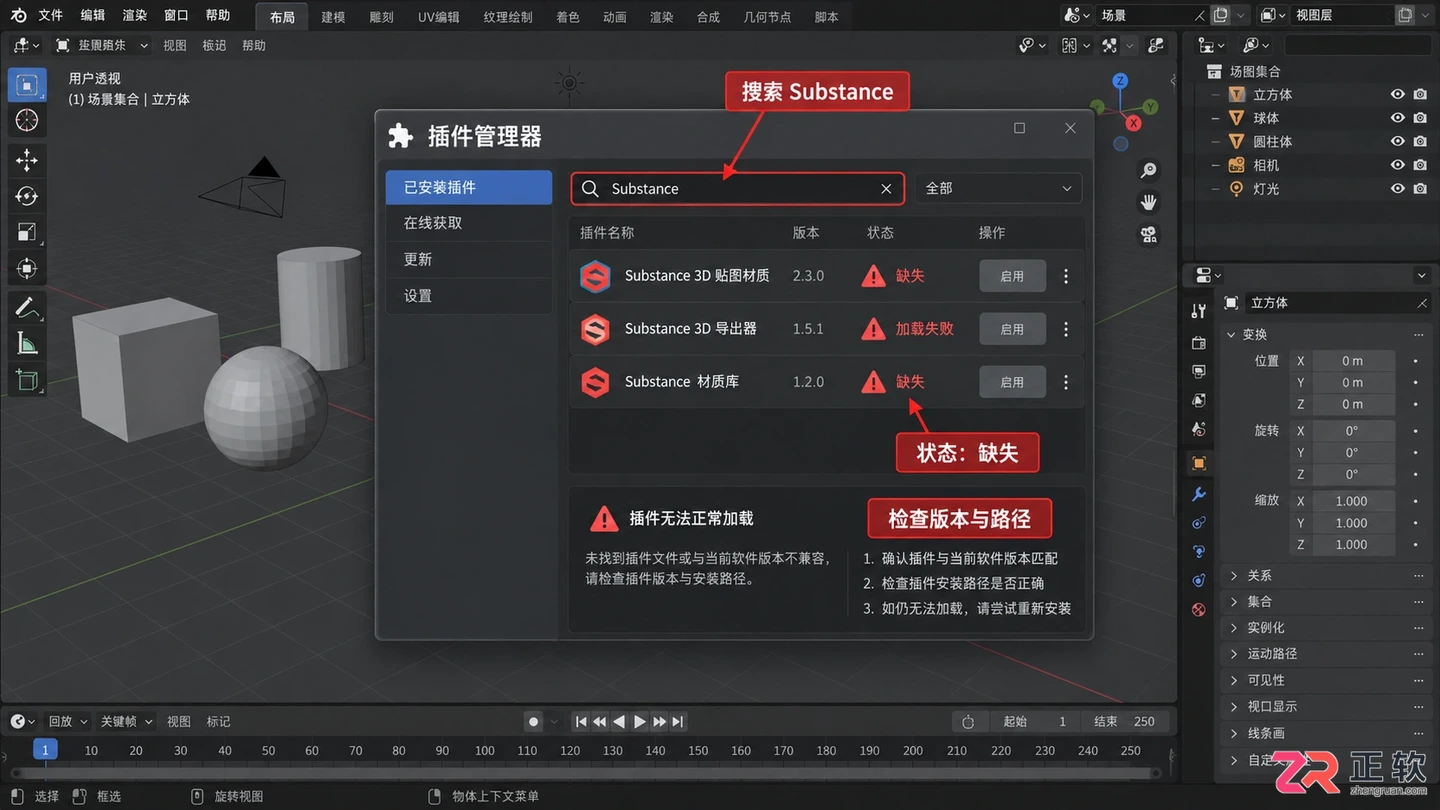Activate the Transform tool
Image resolution: width=1440 pixels, height=810 pixels.
(27, 268)
